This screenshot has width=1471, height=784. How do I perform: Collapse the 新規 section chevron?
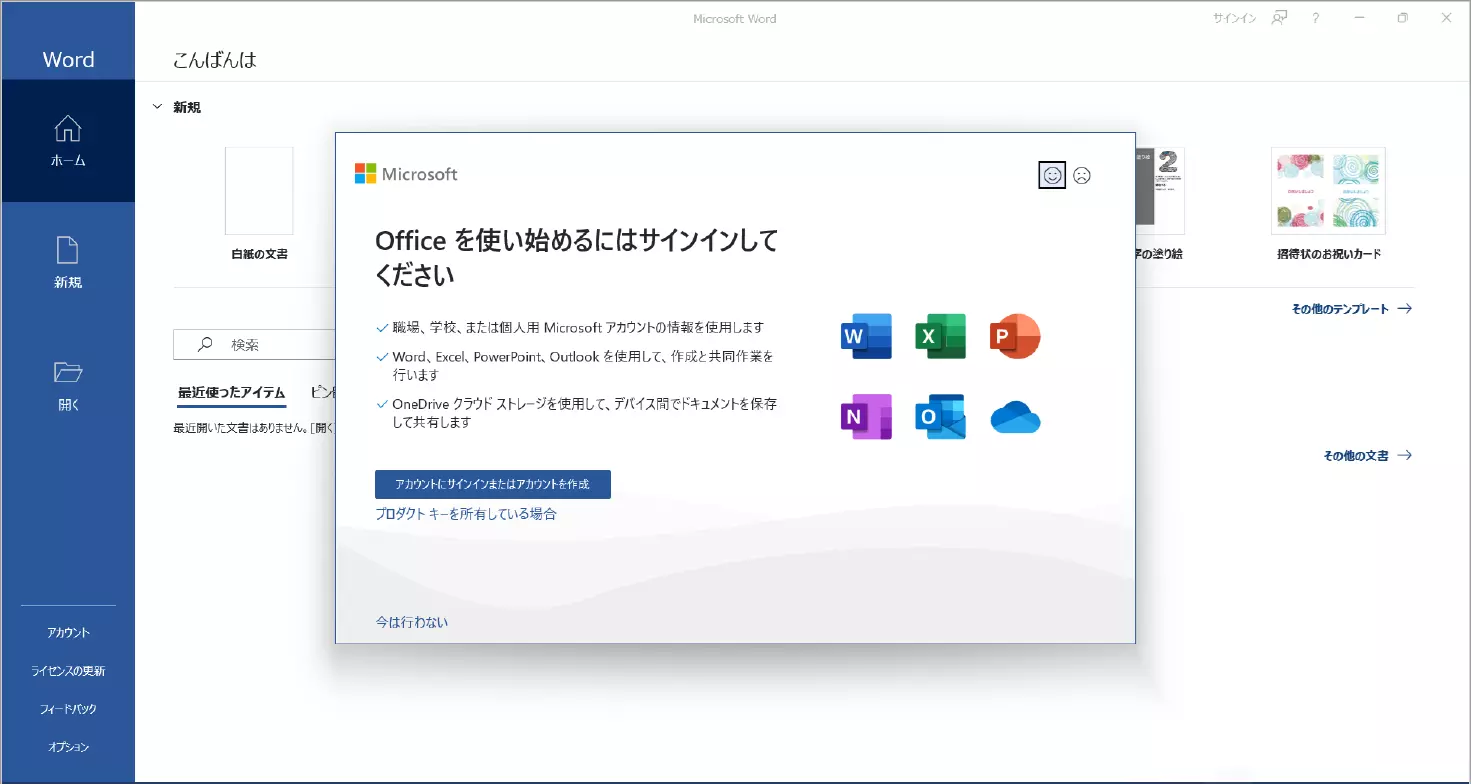pos(157,106)
